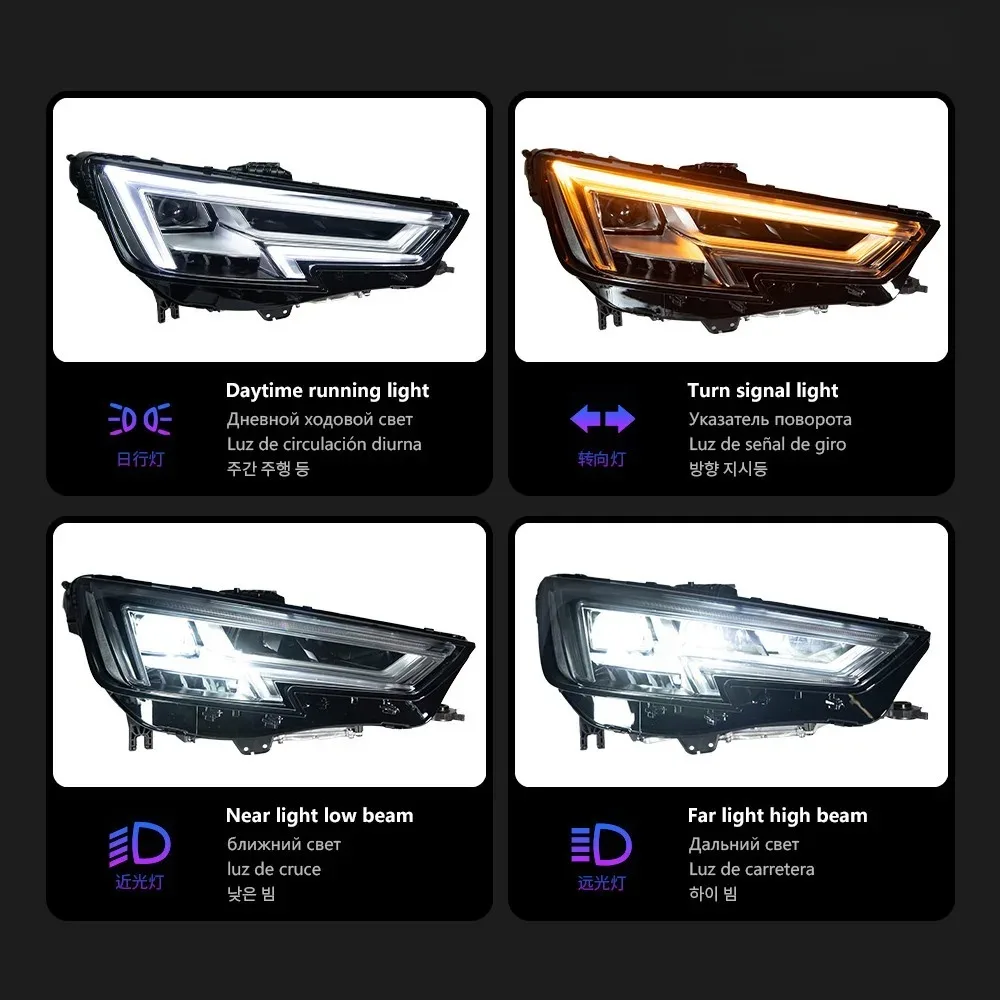
Task: Click the "Near light low beam" heading
Action: 320,815
